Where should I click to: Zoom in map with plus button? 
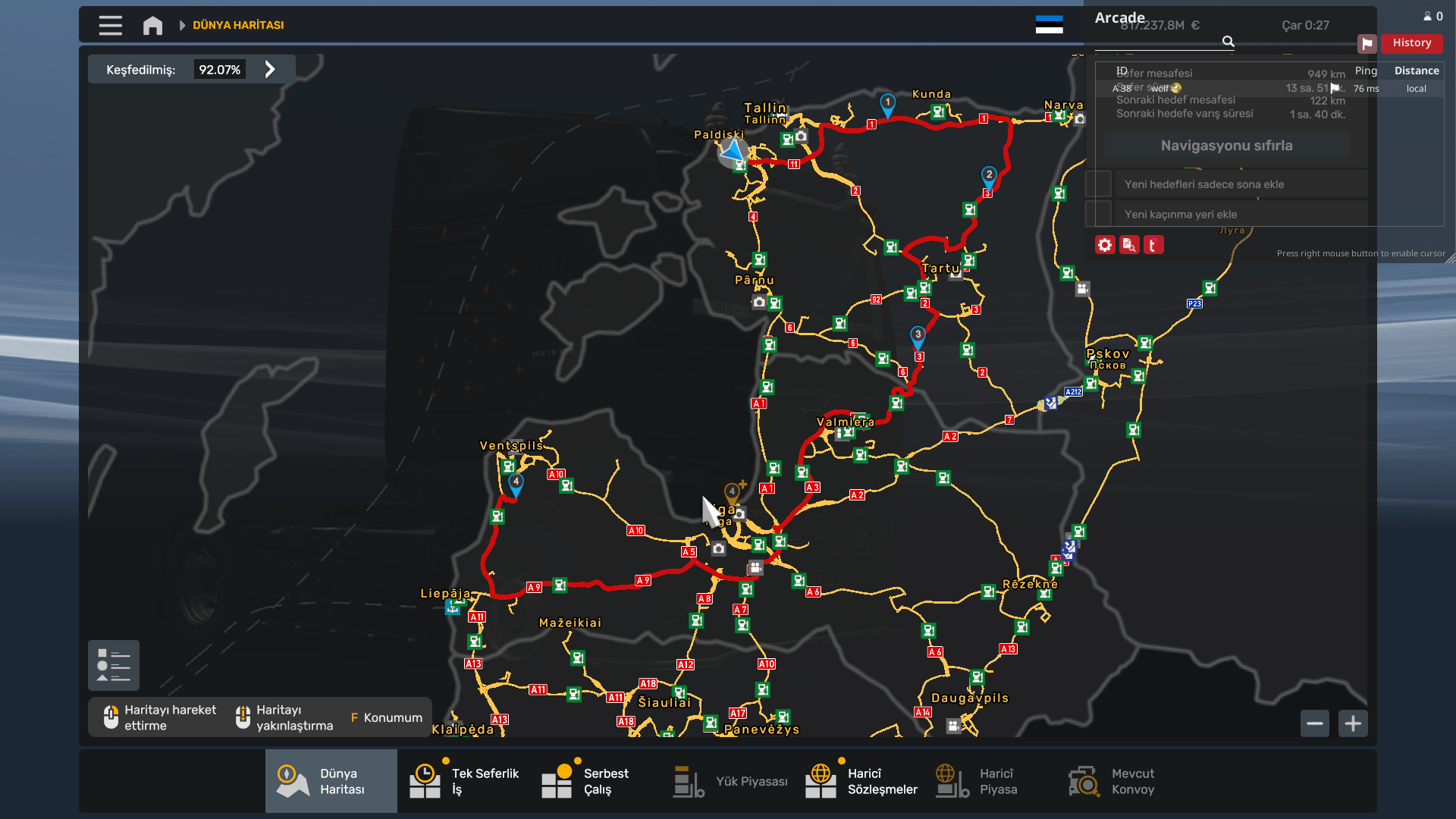[1353, 723]
